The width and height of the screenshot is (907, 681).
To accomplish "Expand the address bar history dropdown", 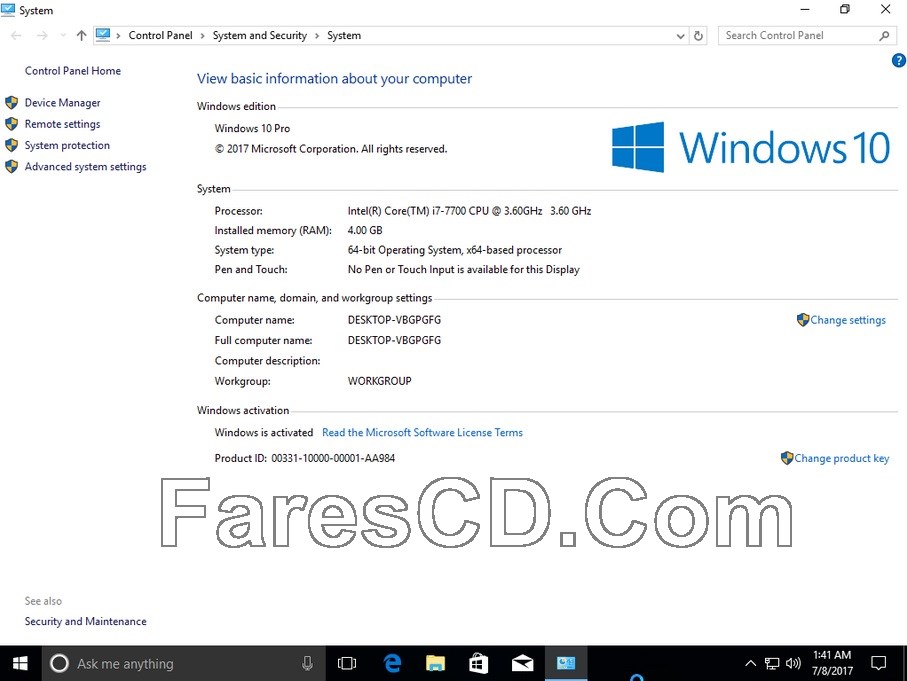I will coord(680,36).
